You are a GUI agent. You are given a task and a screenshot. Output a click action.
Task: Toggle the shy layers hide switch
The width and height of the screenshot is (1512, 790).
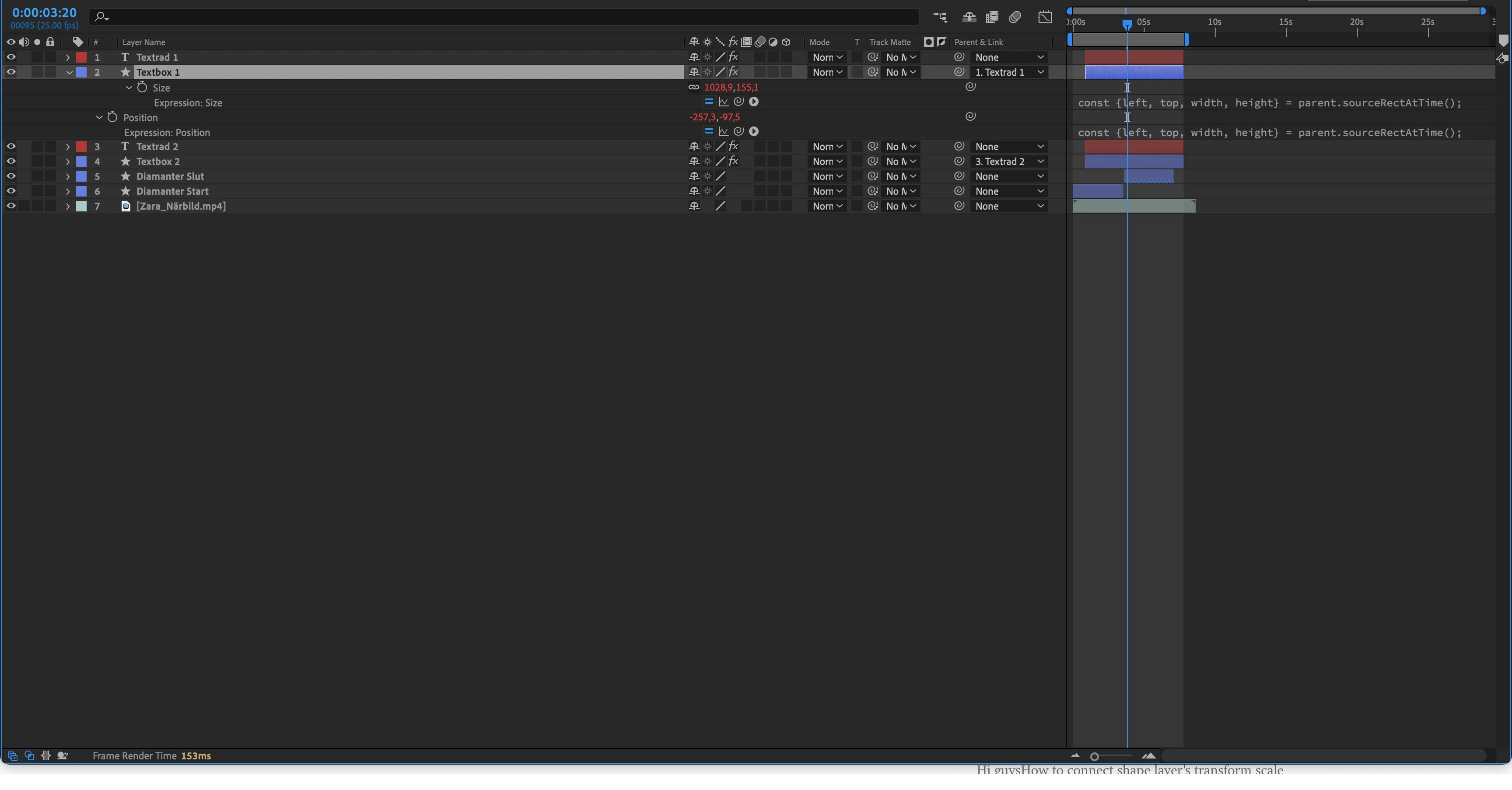pyautogui.click(x=969, y=17)
